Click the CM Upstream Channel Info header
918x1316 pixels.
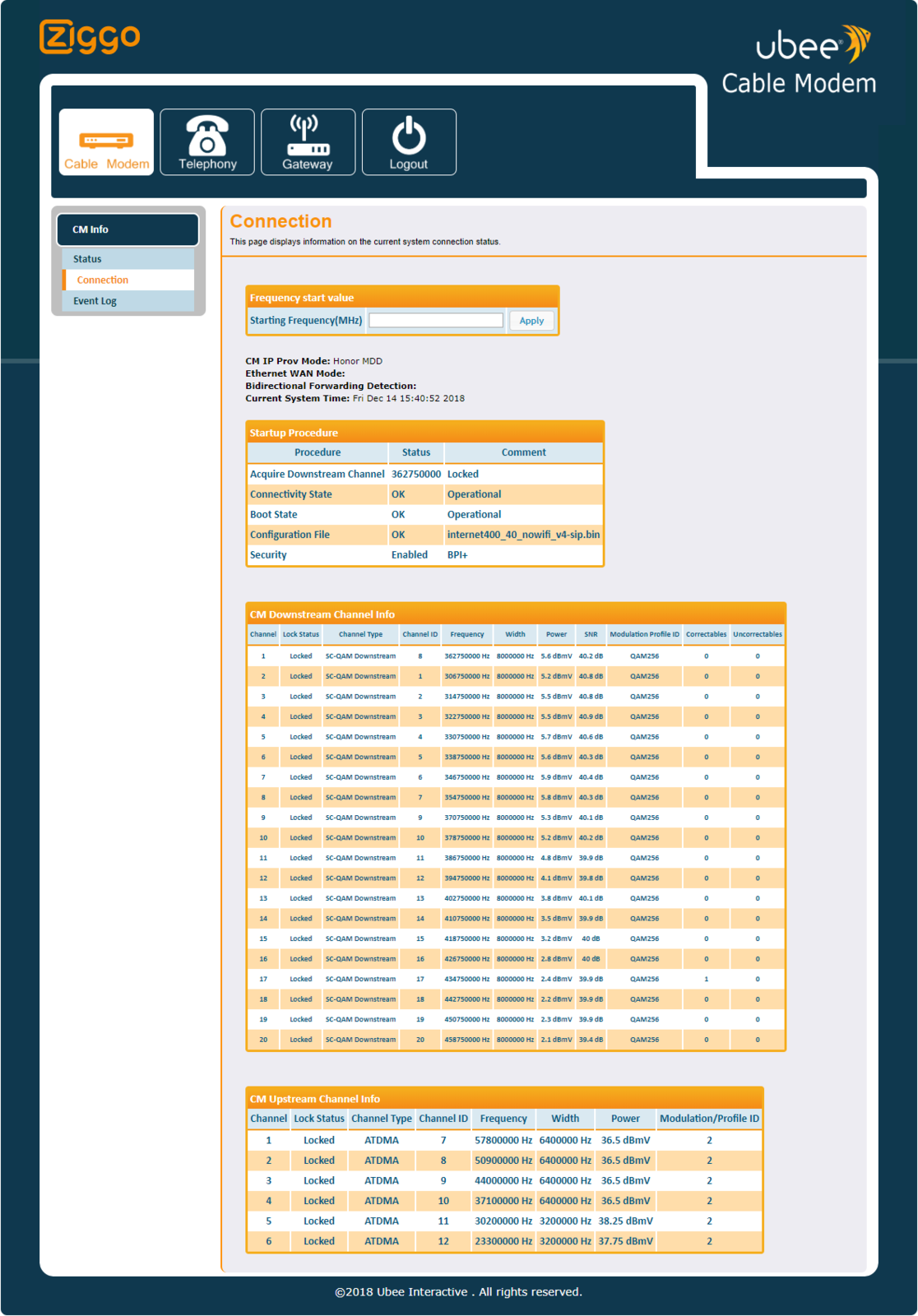[x=505, y=1099]
